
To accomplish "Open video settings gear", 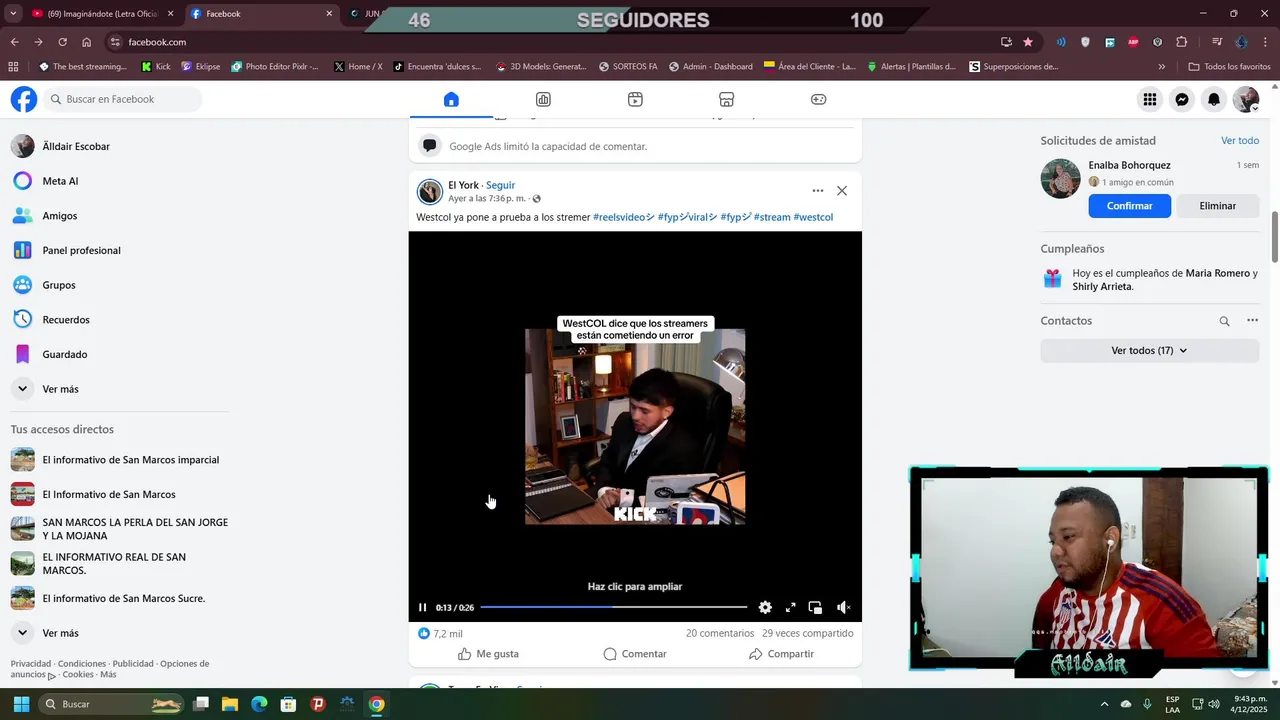I will click(x=765, y=607).
